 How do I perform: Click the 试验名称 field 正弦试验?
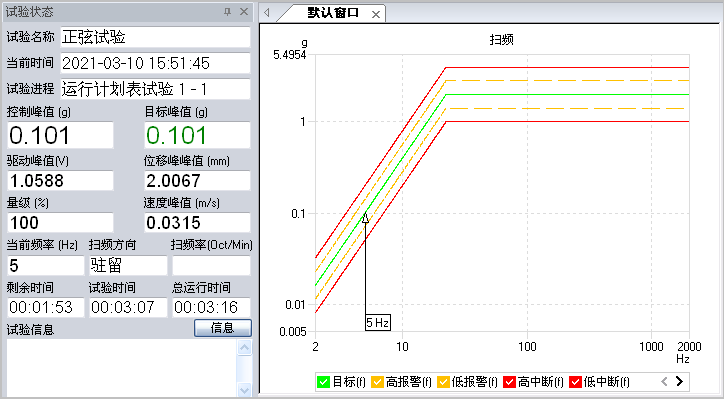click(x=156, y=37)
